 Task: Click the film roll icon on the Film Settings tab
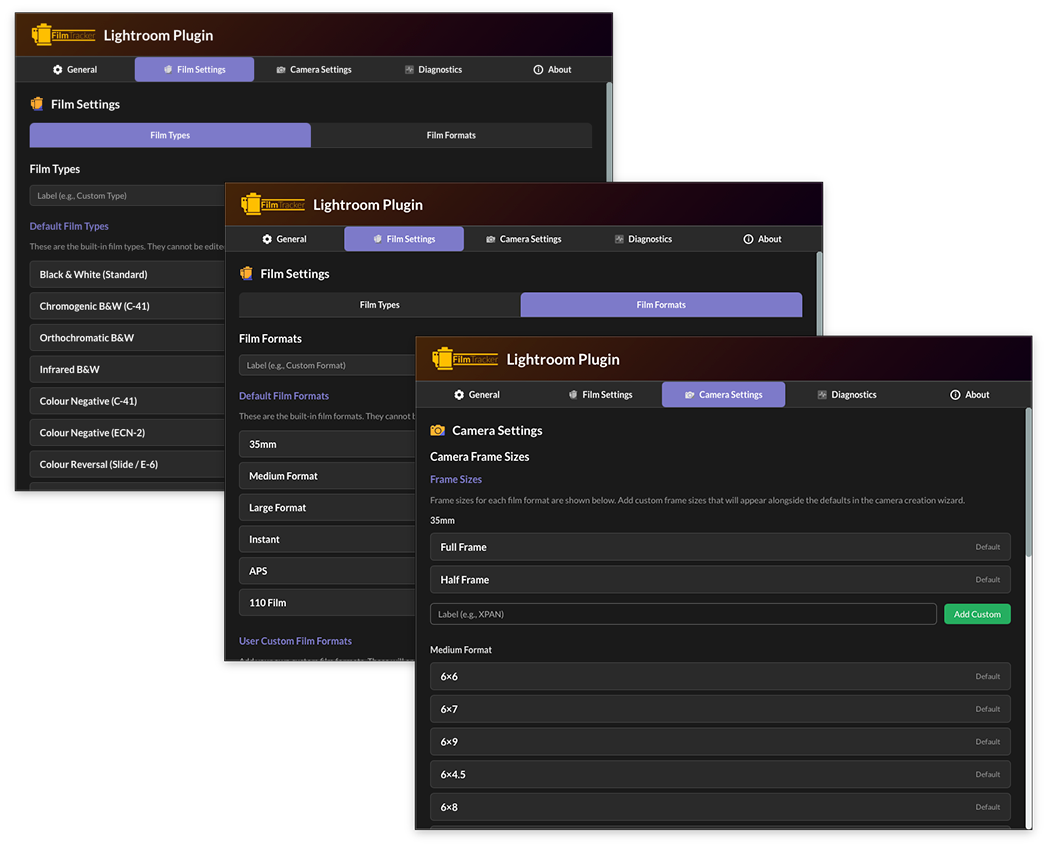(572, 394)
